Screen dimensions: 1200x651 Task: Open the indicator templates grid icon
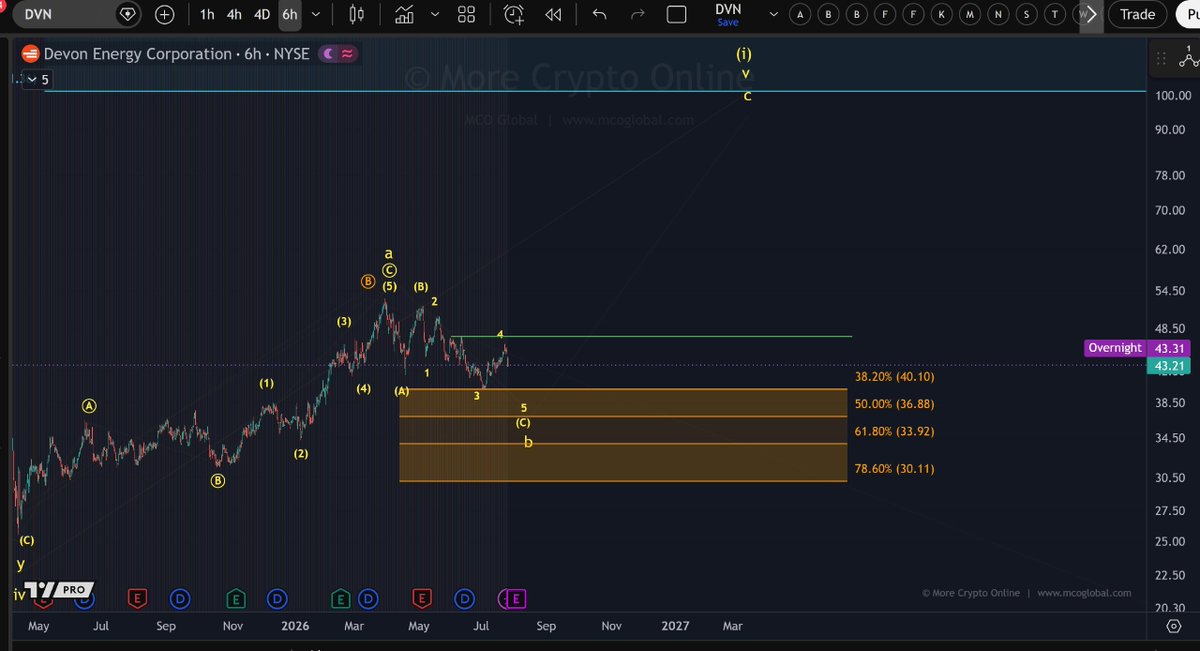[467, 14]
